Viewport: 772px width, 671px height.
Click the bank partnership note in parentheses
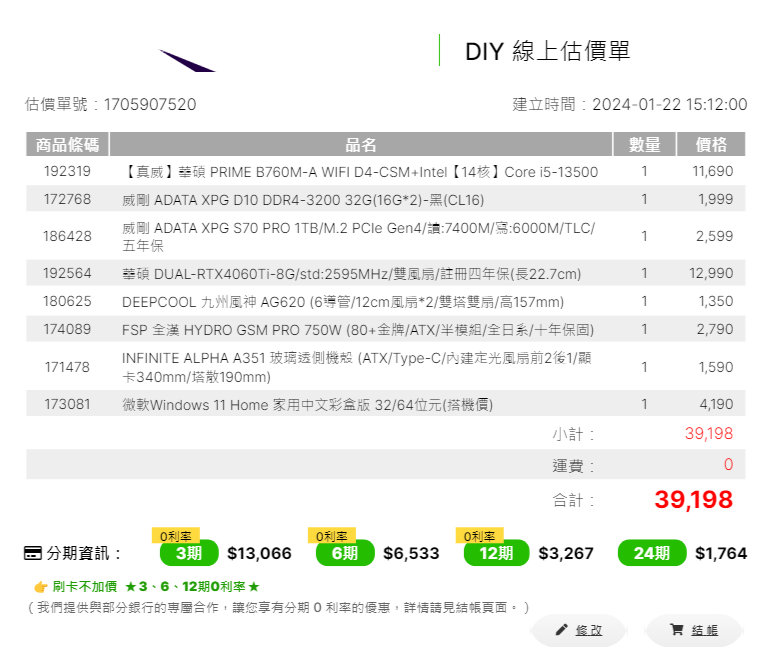coord(278,607)
